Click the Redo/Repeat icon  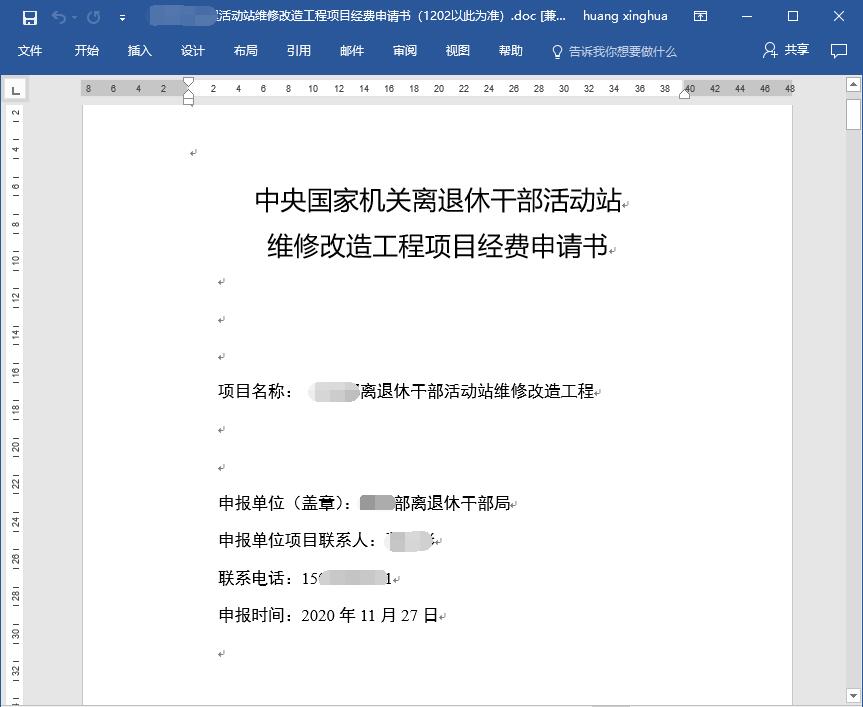pyautogui.click(x=93, y=17)
